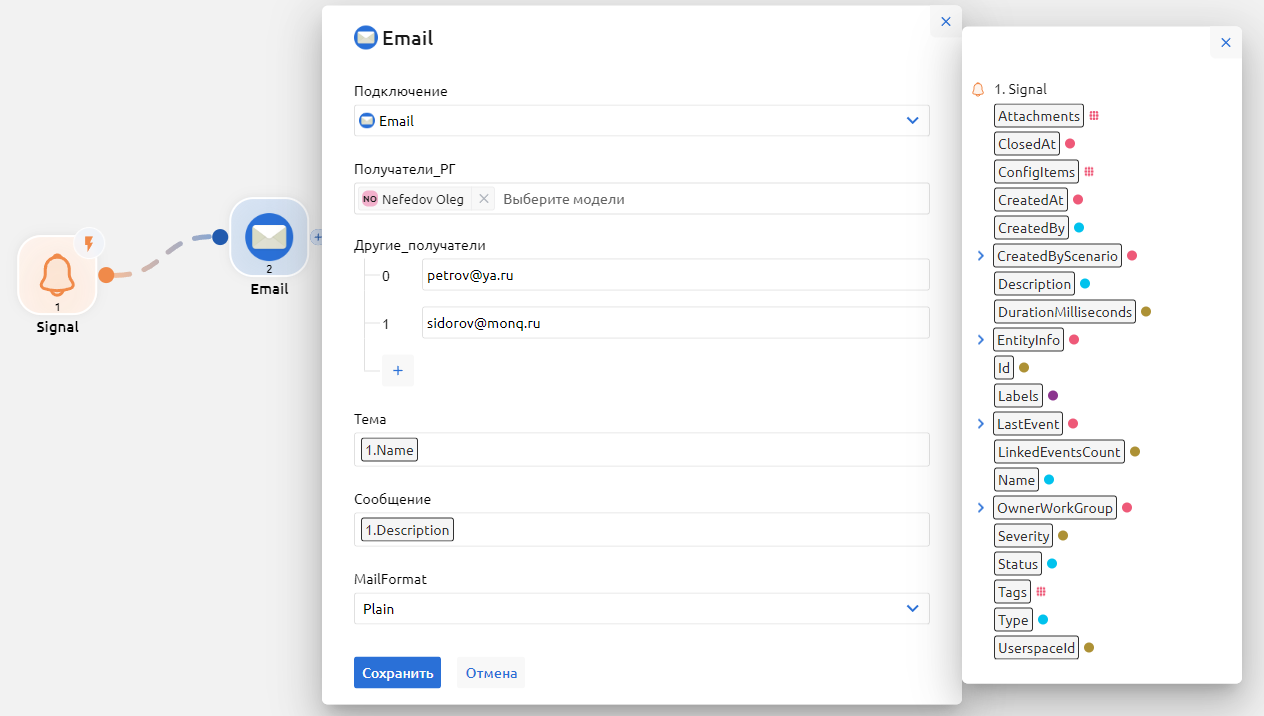Click the bell icon next to 1. Signal
The width and height of the screenshot is (1264, 716).
point(979,89)
